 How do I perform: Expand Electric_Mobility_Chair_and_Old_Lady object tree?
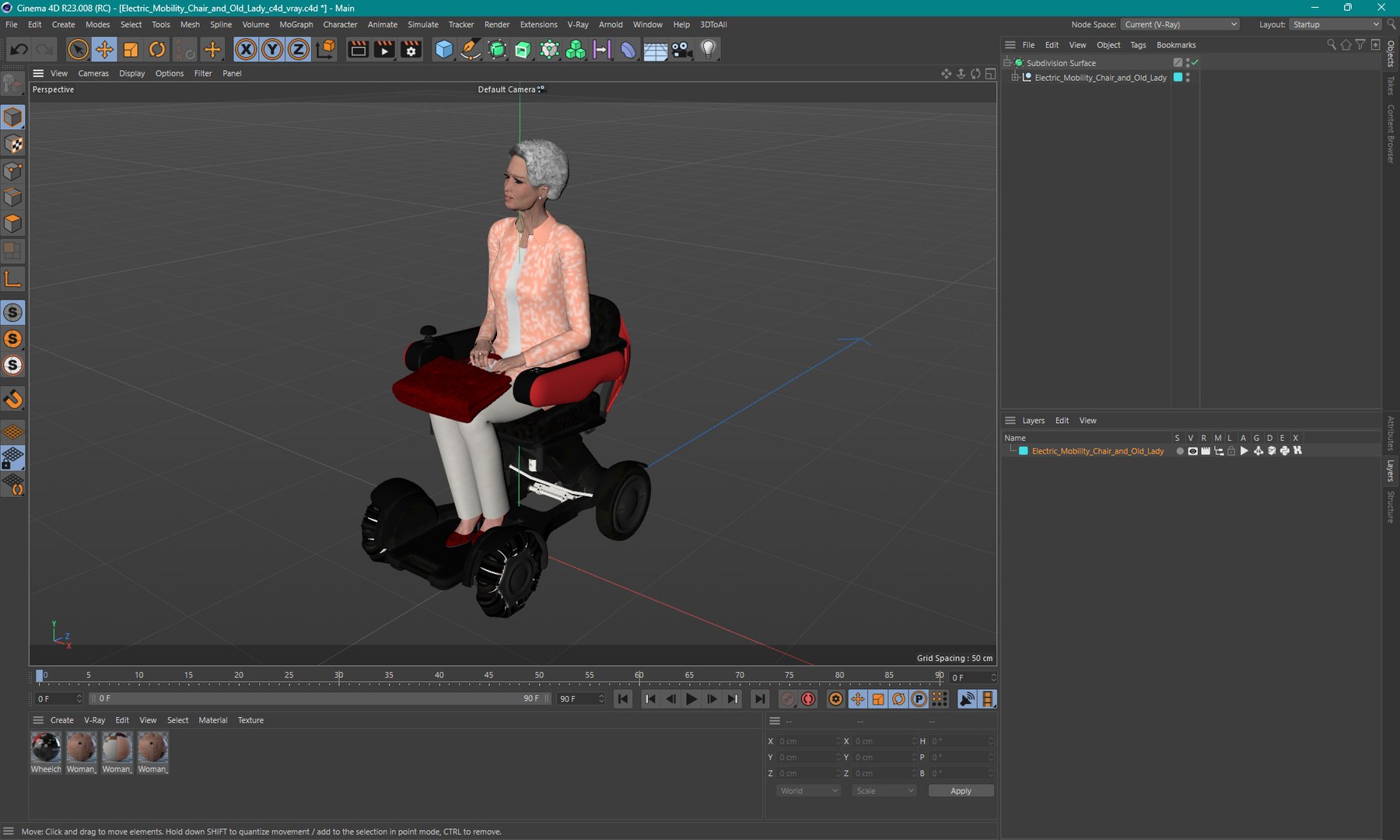tap(1015, 78)
